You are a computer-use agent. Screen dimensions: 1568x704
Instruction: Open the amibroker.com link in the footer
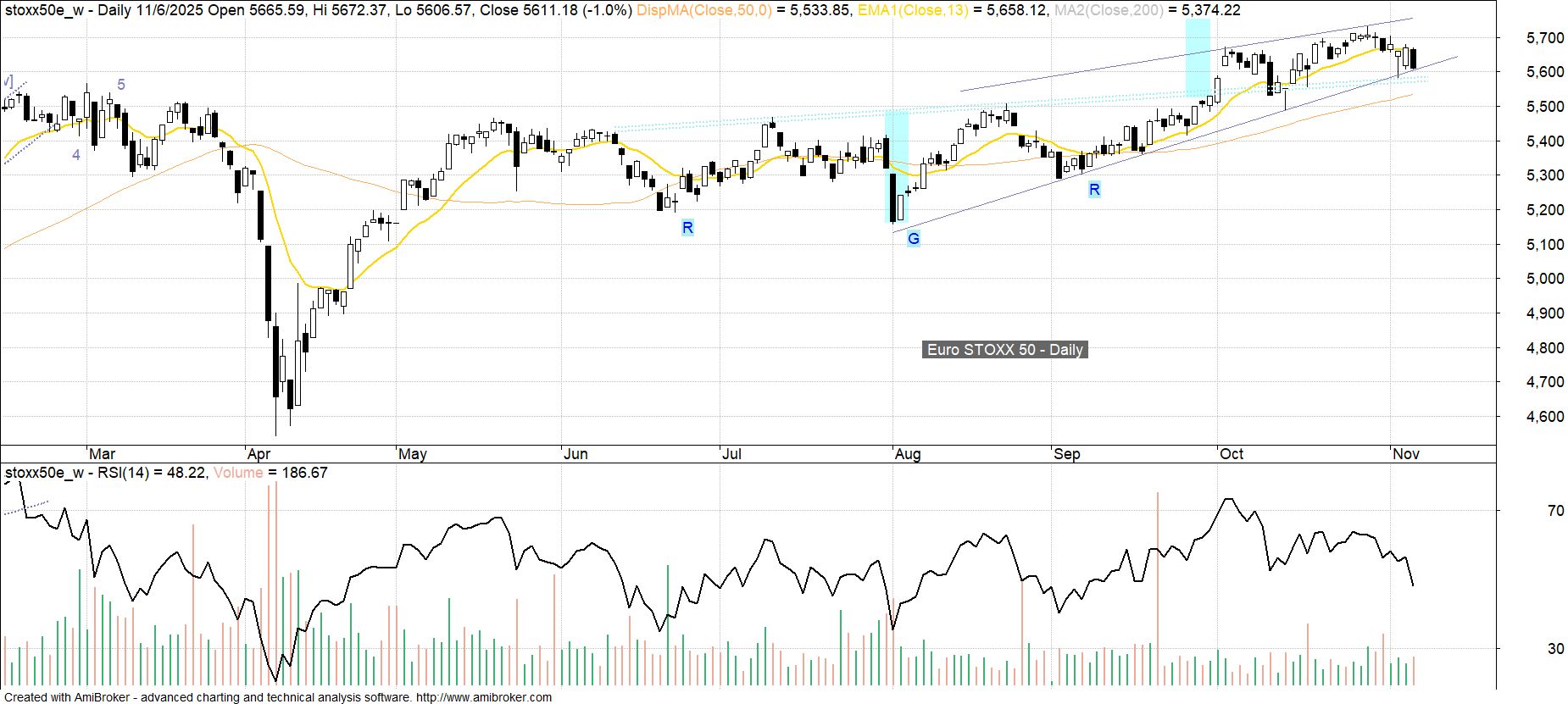pyautogui.click(x=484, y=697)
